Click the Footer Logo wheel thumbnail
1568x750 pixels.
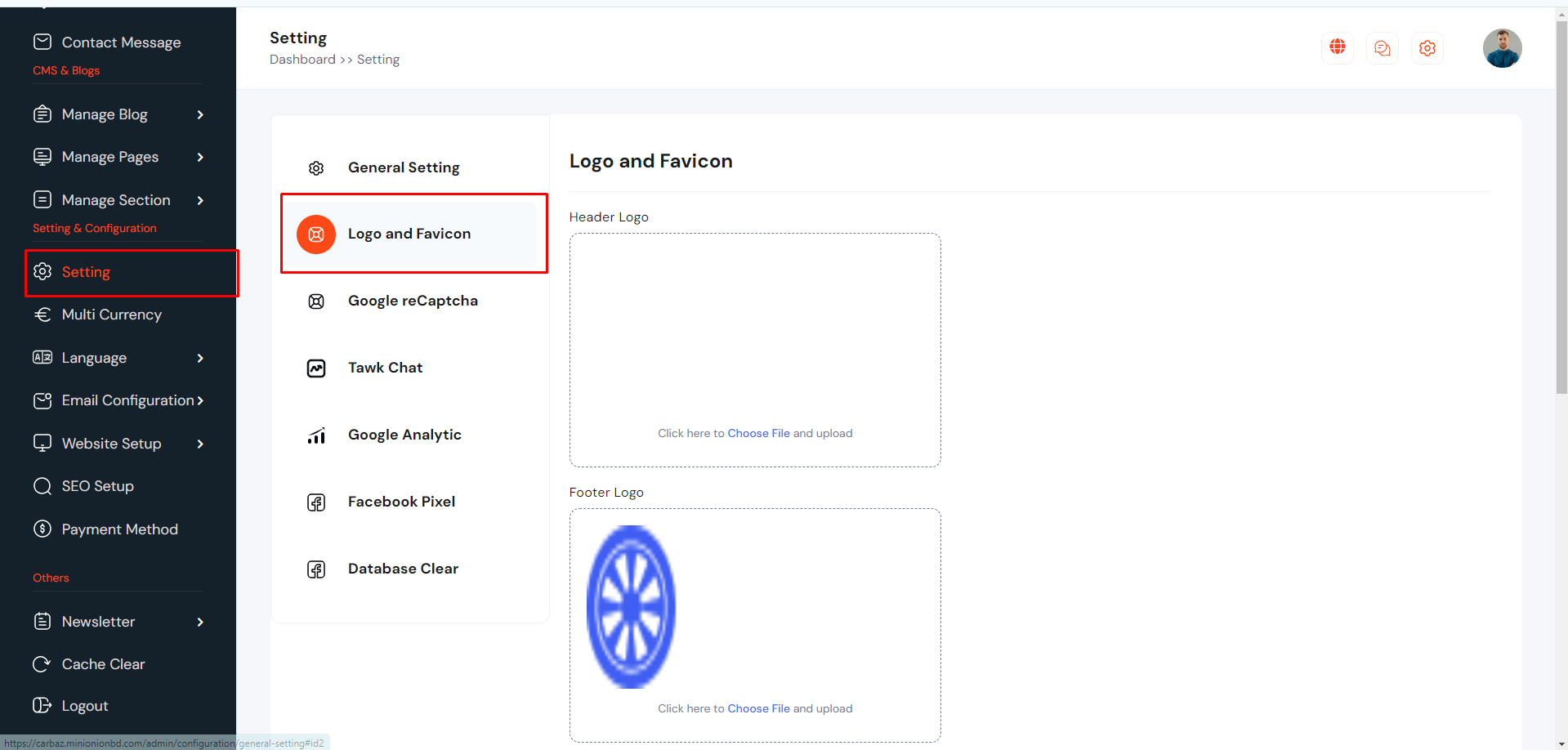coord(631,607)
